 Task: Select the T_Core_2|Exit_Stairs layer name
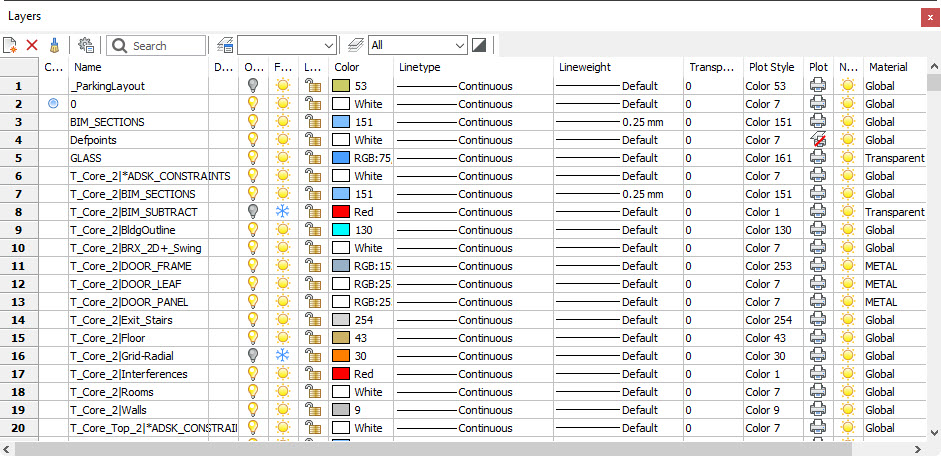click(x=121, y=320)
